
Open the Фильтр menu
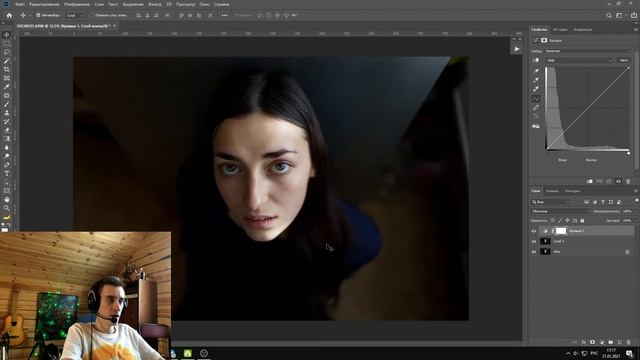[155, 4]
